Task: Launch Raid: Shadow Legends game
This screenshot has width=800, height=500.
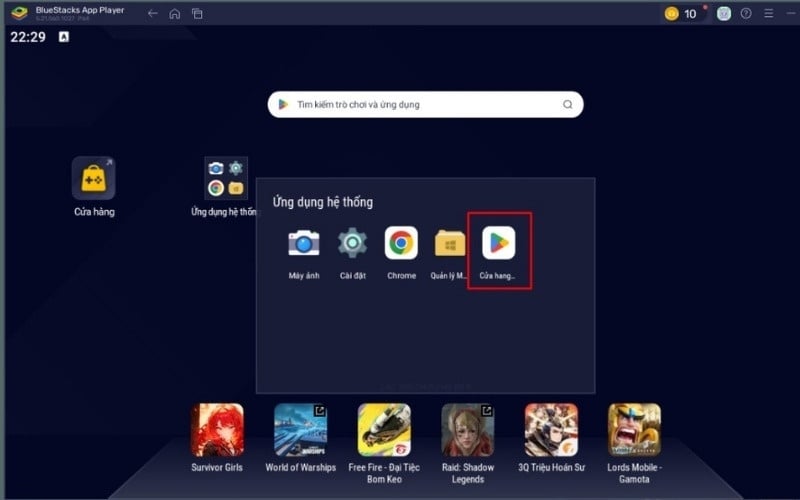Action: coord(468,430)
